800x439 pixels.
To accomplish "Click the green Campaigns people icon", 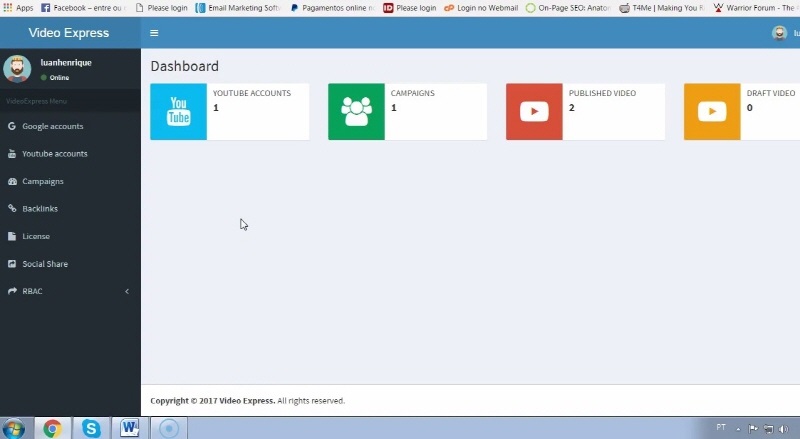I will click(x=356, y=111).
